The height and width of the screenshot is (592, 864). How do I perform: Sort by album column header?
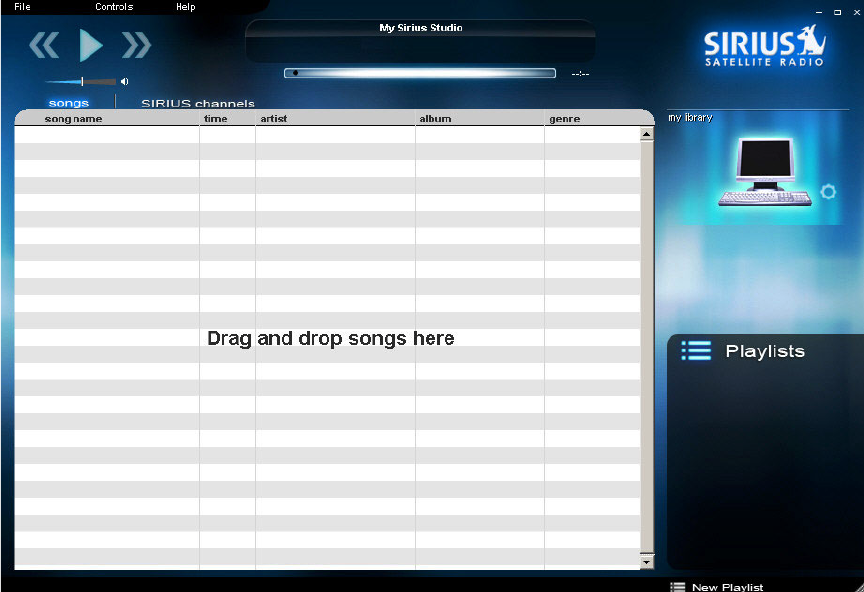[435, 119]
